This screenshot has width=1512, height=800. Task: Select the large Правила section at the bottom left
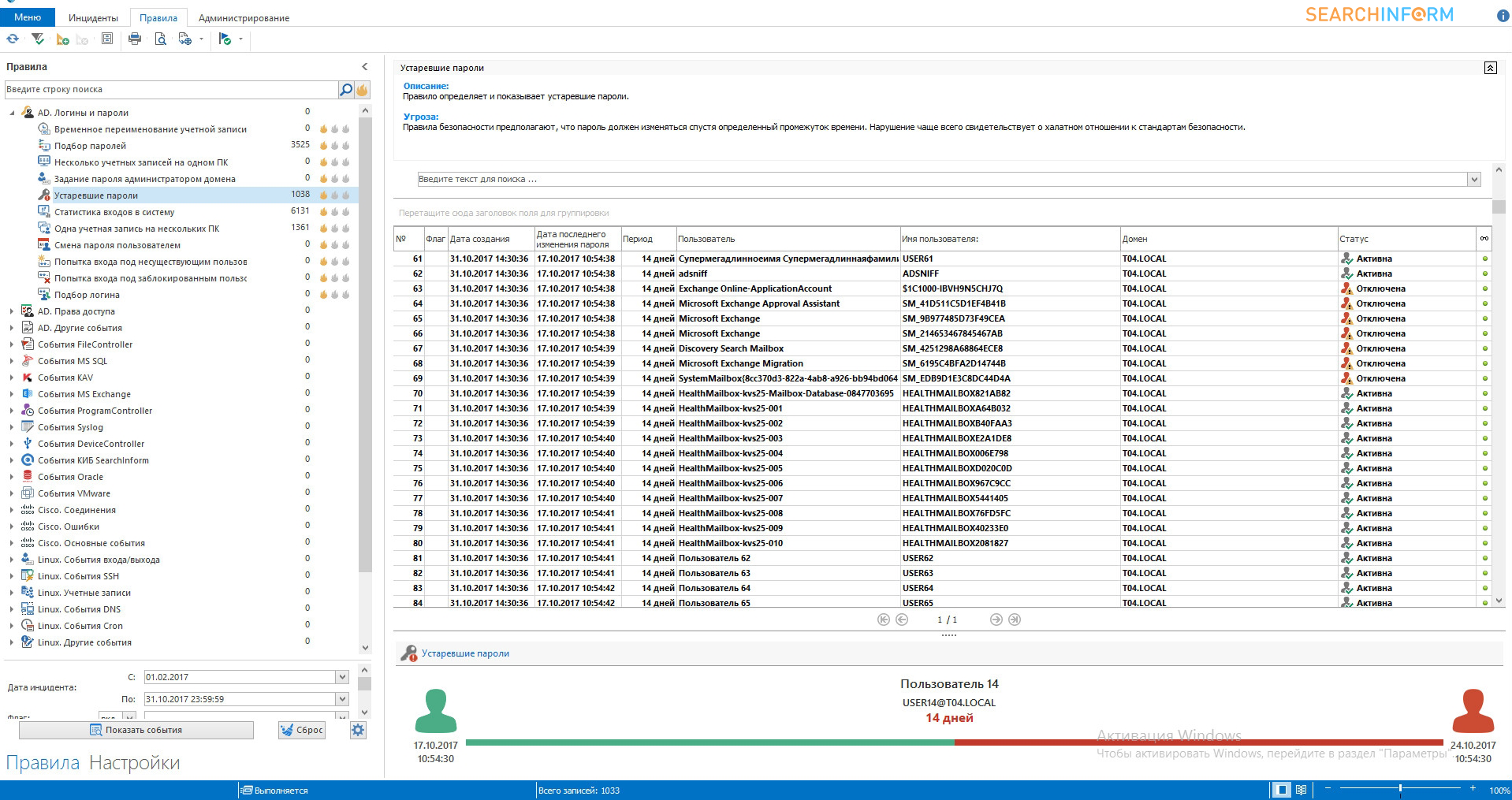pyautogui.click(x=43, y=763)
